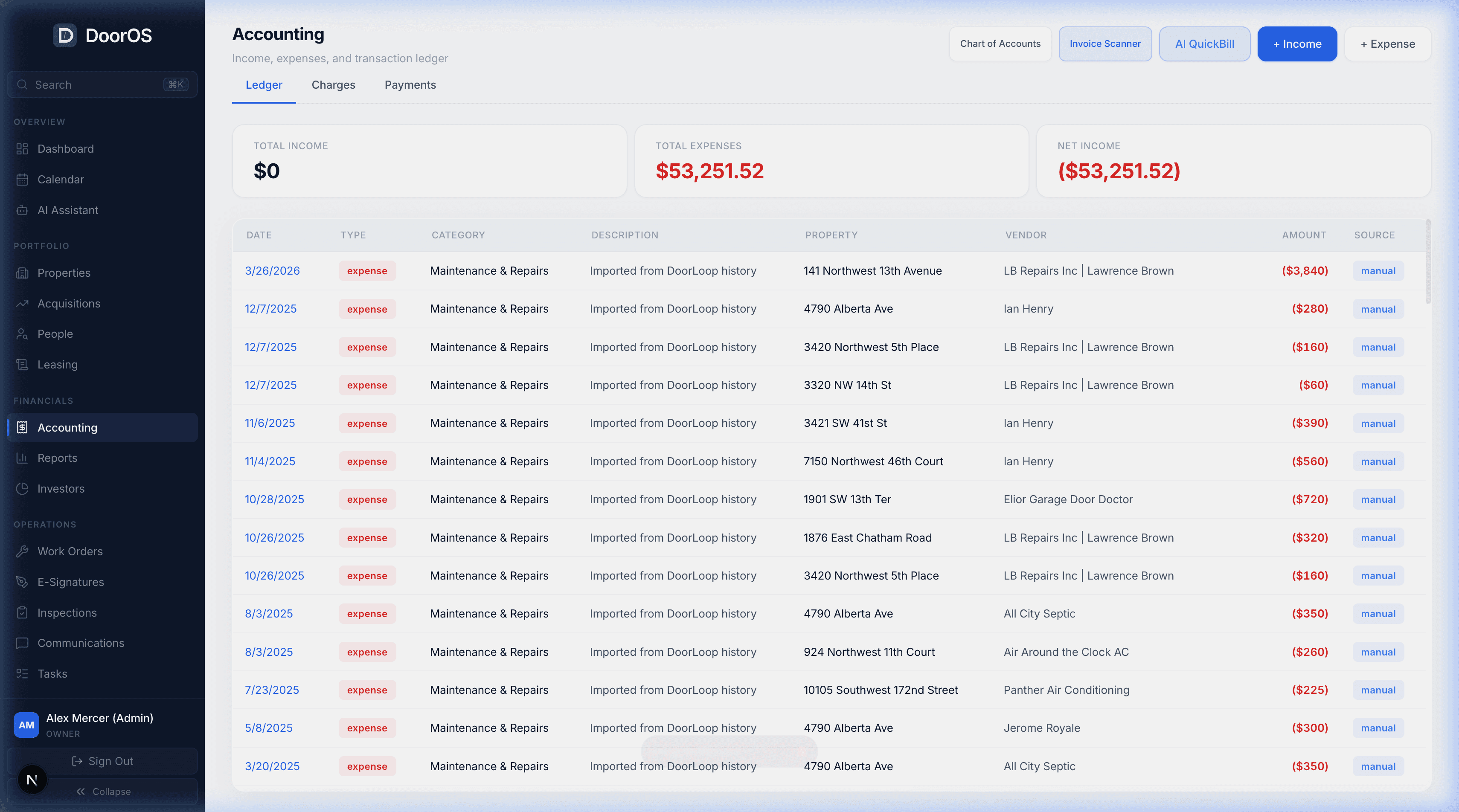Click the Net Income ($53,251.52) value
This screenshot has width=1459, height=812.
[x=1119, y=171]
